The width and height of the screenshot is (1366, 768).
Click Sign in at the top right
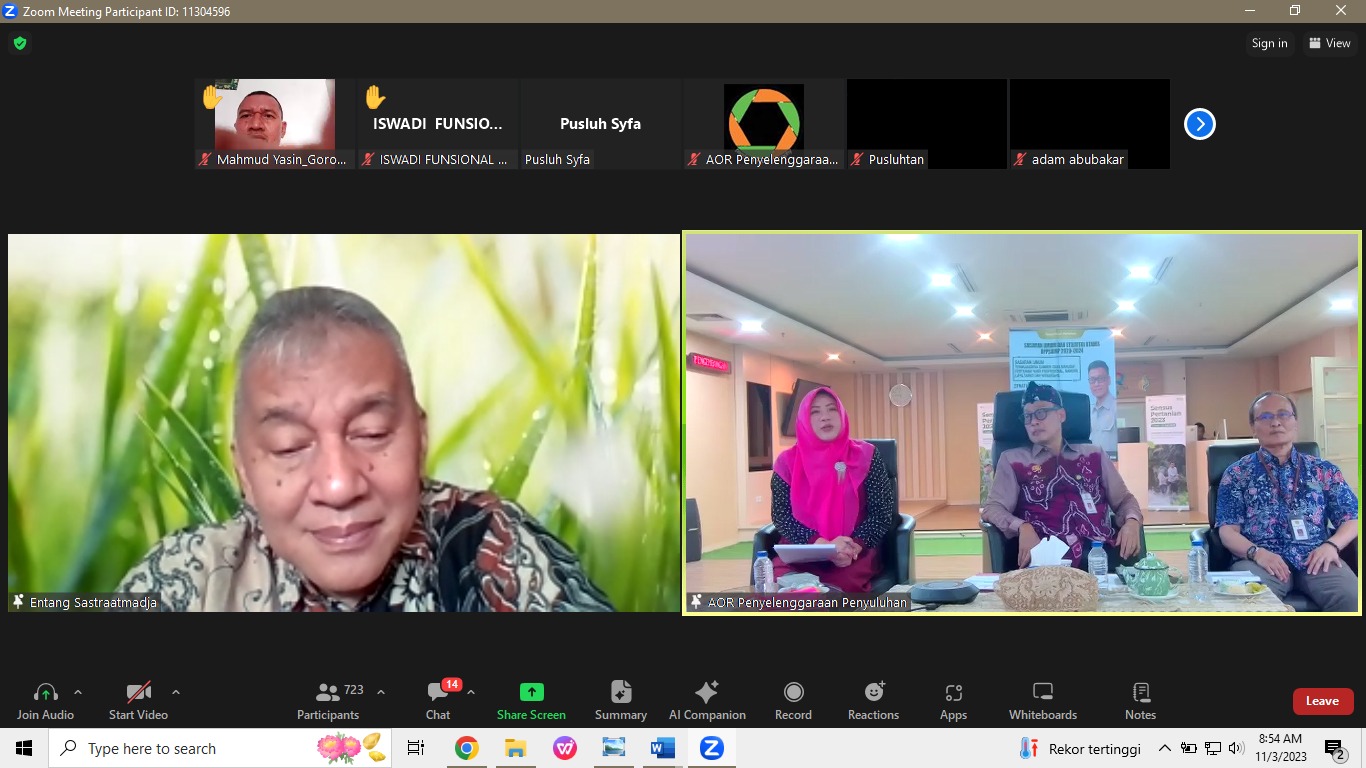pyautogui.click(x=1269, y=43)
